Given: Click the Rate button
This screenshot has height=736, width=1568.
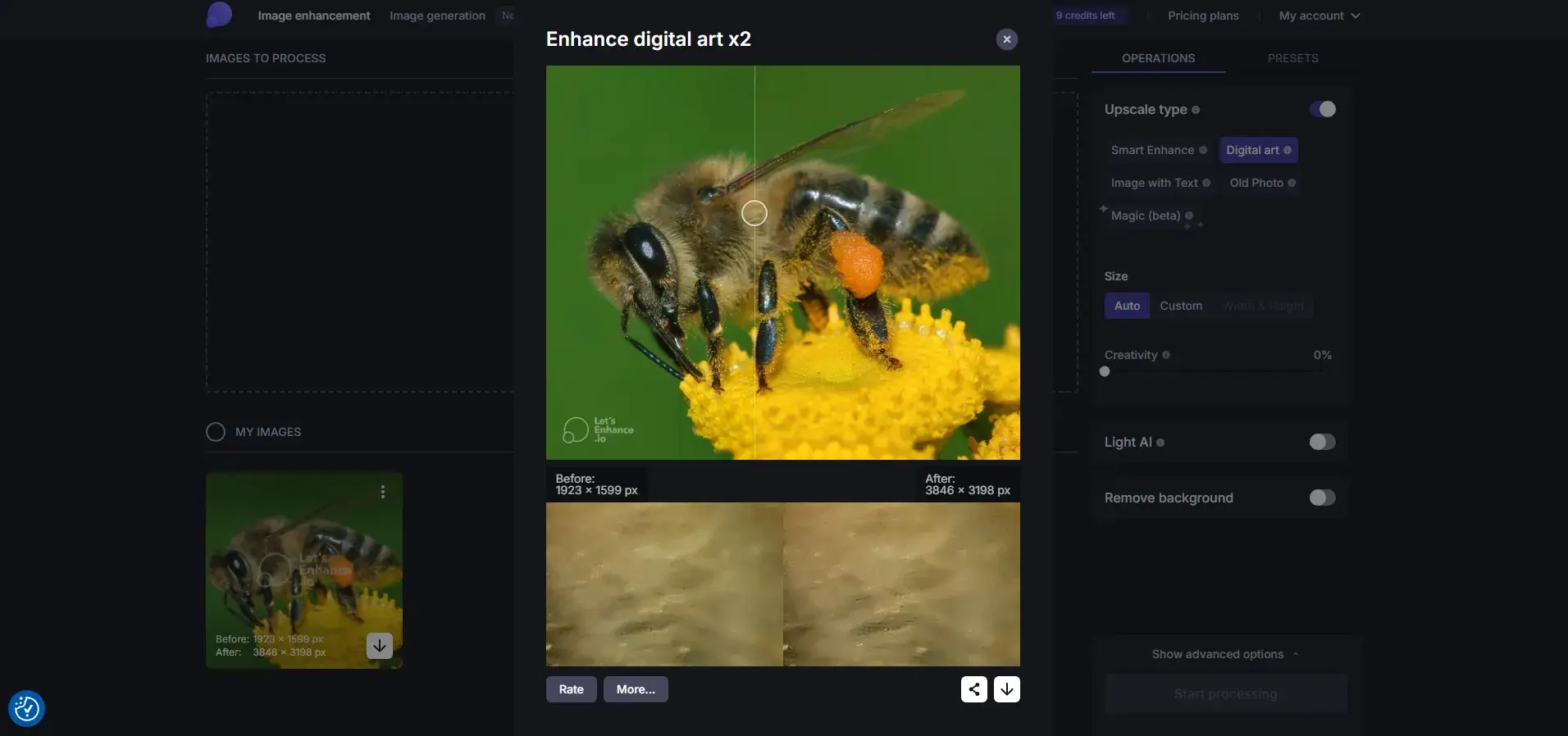Looking at the screenshot, I should pyautogui.click(x=571, y=689).
